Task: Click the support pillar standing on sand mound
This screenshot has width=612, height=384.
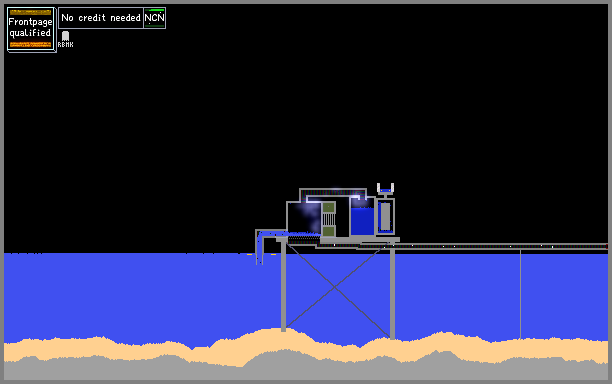Action: pyautogui.click(x=283, y=286)
